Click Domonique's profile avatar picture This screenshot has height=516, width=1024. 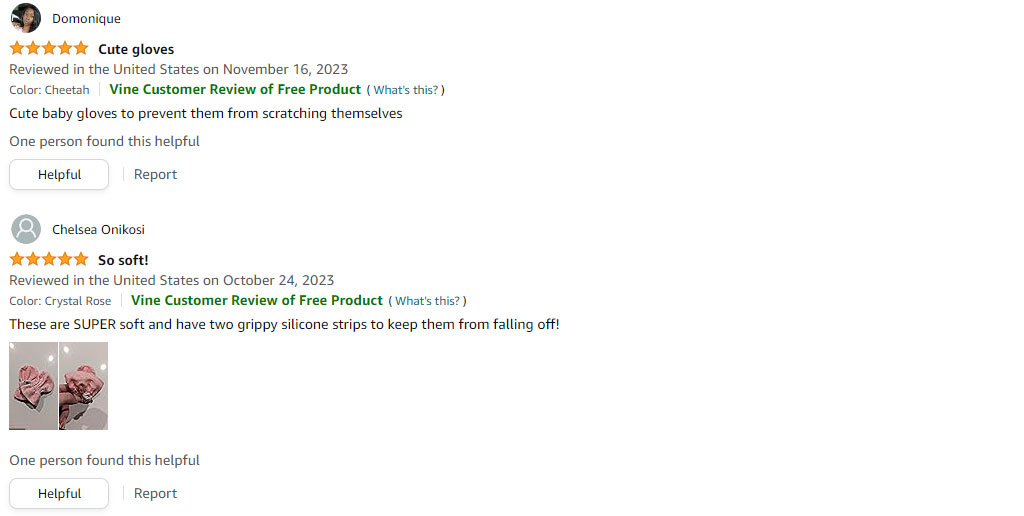click(26, 18)
